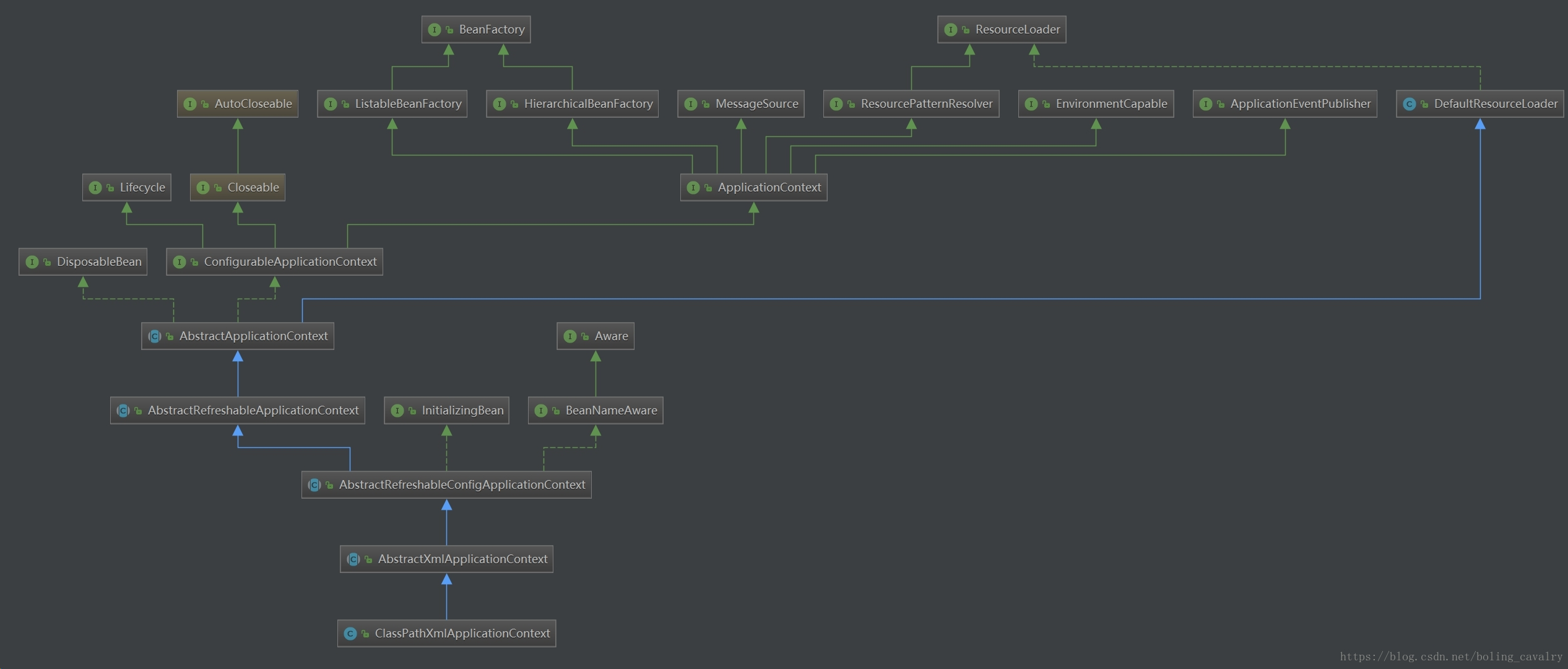Click the abstract class icon on AbstractApplicationContext
Image resolution: width=1568 pixels, height=669 pixels.
point(155,336)
